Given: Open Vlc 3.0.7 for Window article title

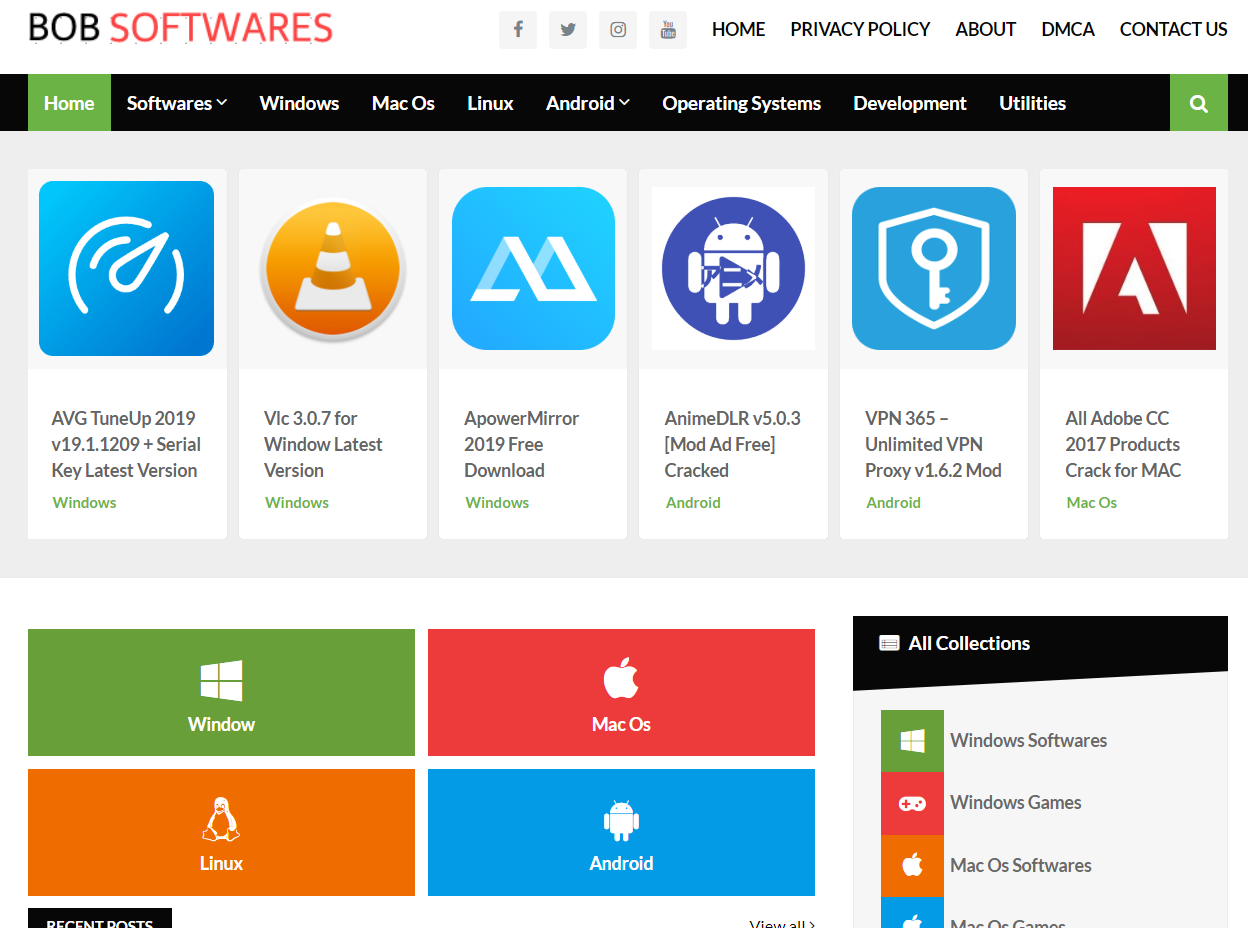Looking at the screenshot, I should point(323,444).
